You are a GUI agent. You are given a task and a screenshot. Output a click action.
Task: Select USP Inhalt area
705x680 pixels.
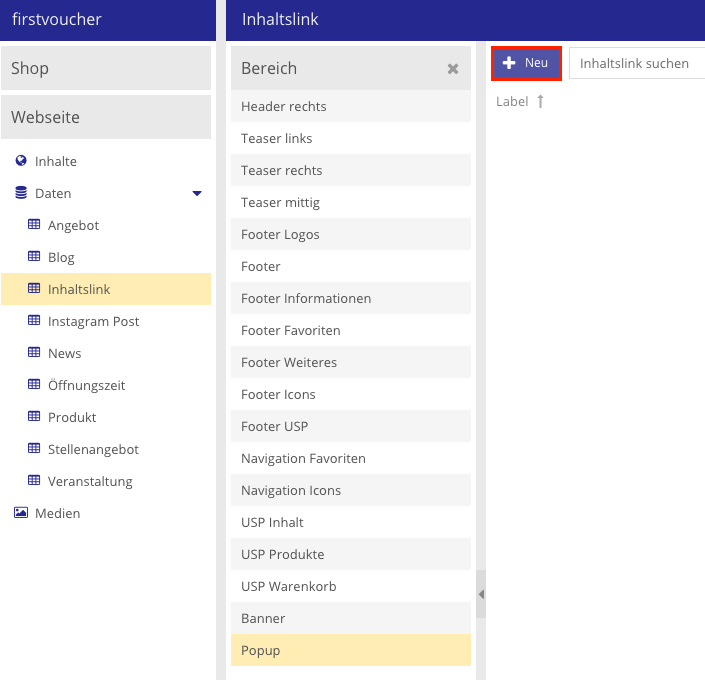point(351,522)
